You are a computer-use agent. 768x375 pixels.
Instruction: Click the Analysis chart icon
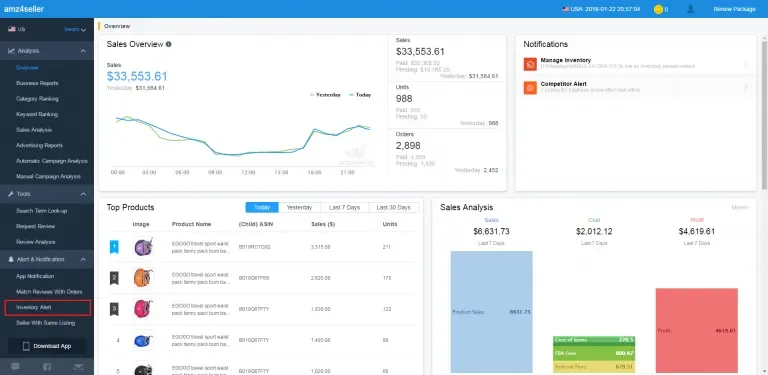[x=11, y=51]
